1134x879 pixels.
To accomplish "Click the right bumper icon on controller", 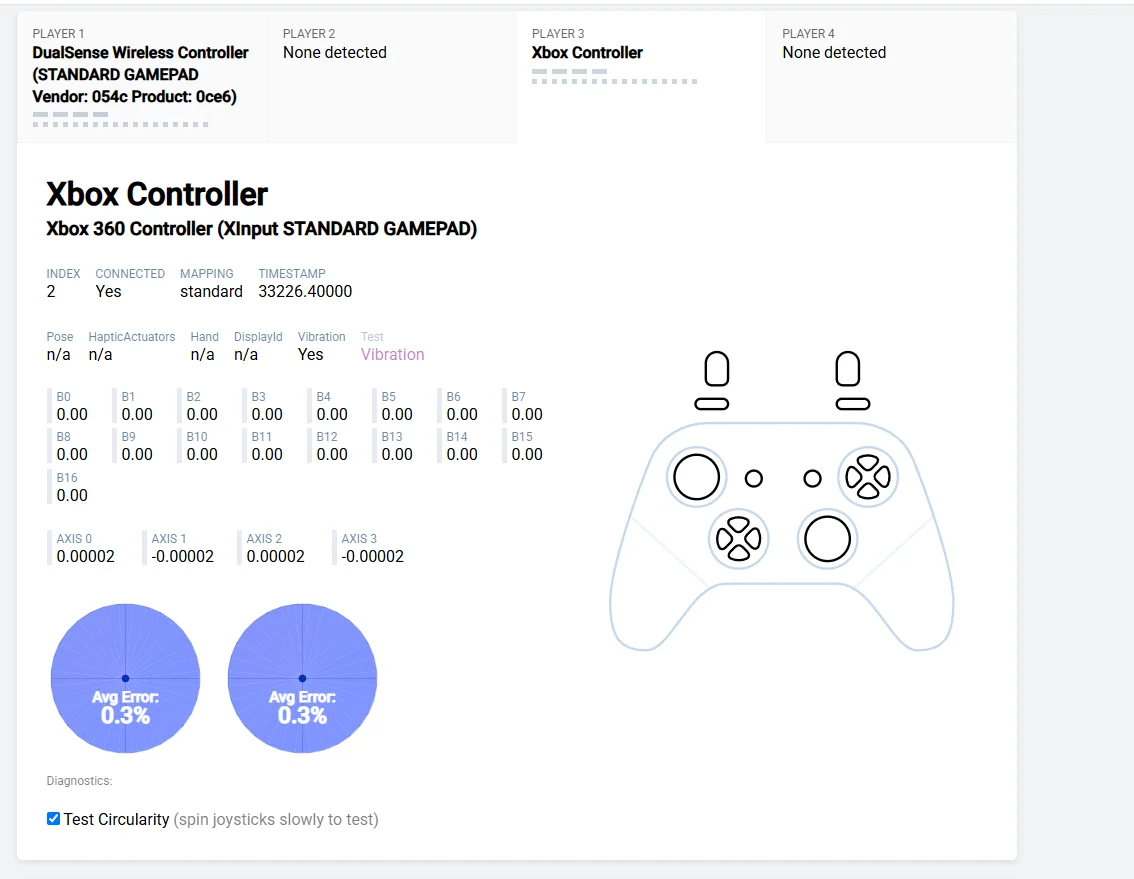I will [x=853, y=404].
